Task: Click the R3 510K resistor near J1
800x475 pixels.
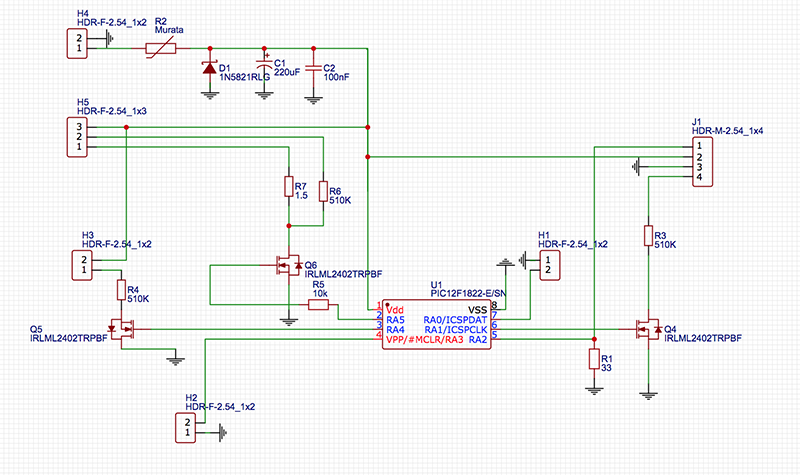Action: [x=648, y=236]
